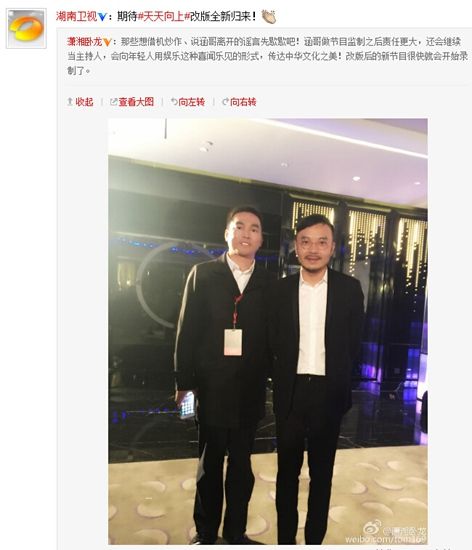Click the counter-clockwise rotate arrow icon
472x550 pixels.
click(x=174, y=102)
